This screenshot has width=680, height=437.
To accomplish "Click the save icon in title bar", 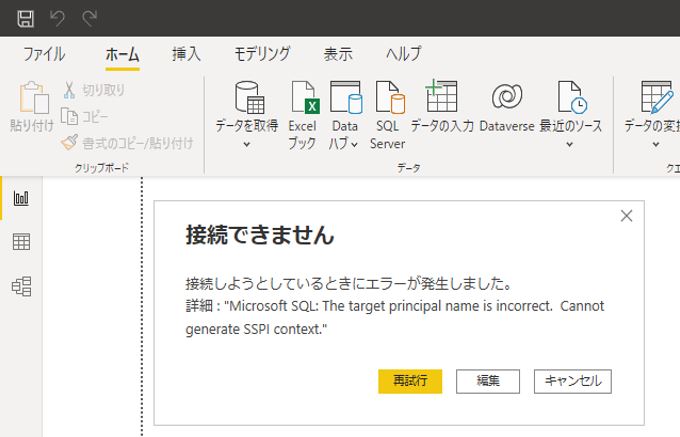I will [x=26, y=18].
